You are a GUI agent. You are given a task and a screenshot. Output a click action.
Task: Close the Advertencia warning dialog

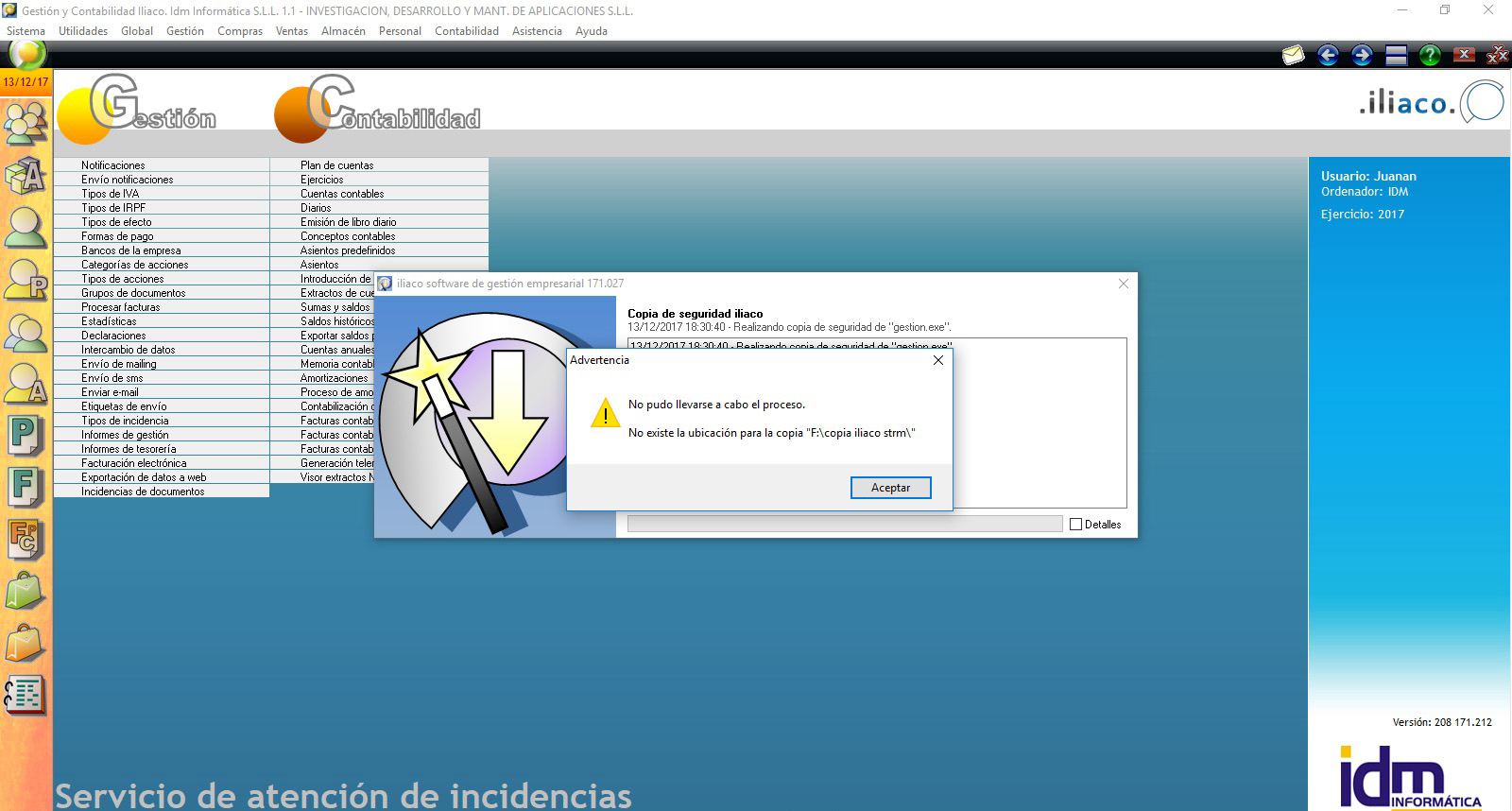pos(938,360)
